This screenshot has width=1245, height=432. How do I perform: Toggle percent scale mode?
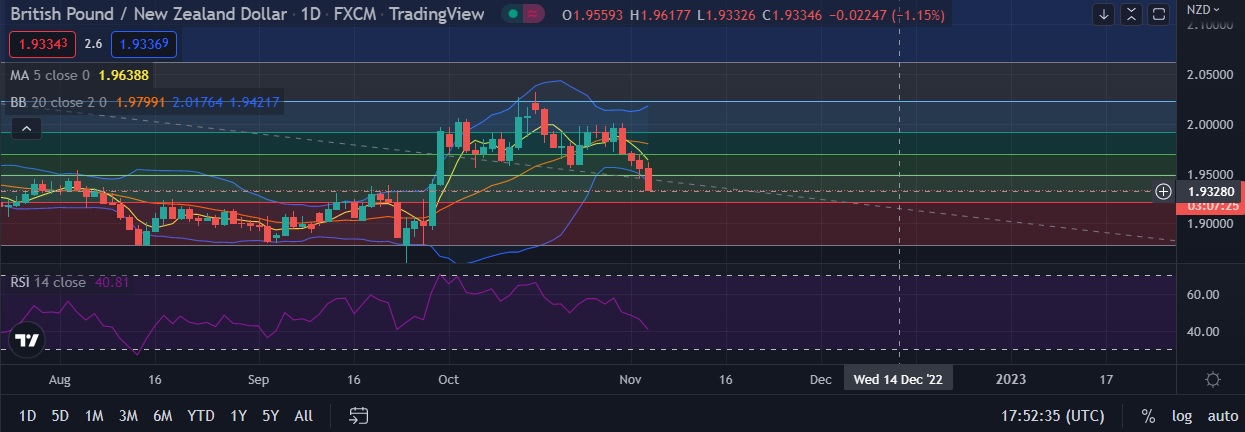tap(1148, 416)
